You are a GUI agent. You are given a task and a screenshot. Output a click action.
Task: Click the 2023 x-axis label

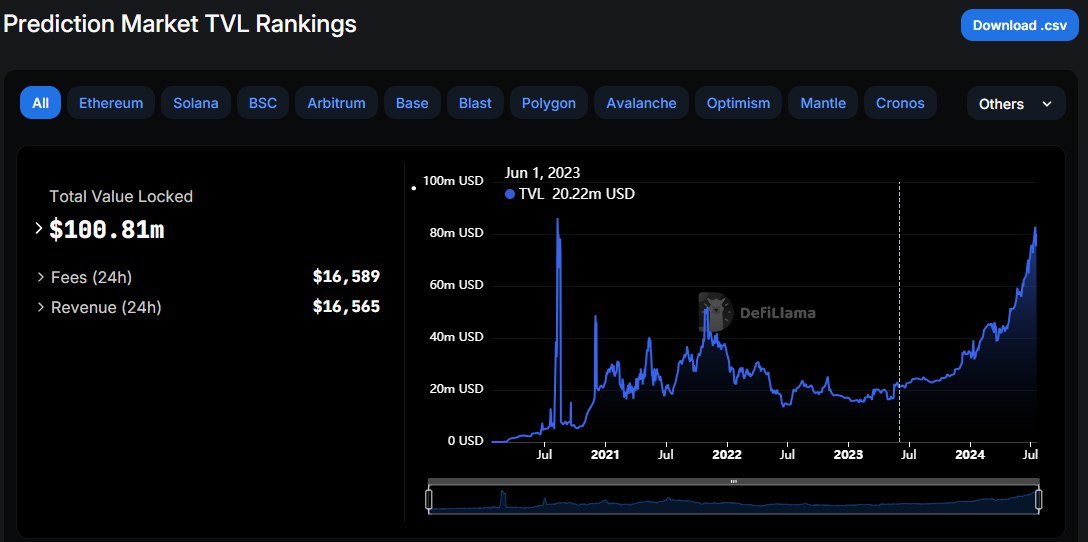coord(848,455)
